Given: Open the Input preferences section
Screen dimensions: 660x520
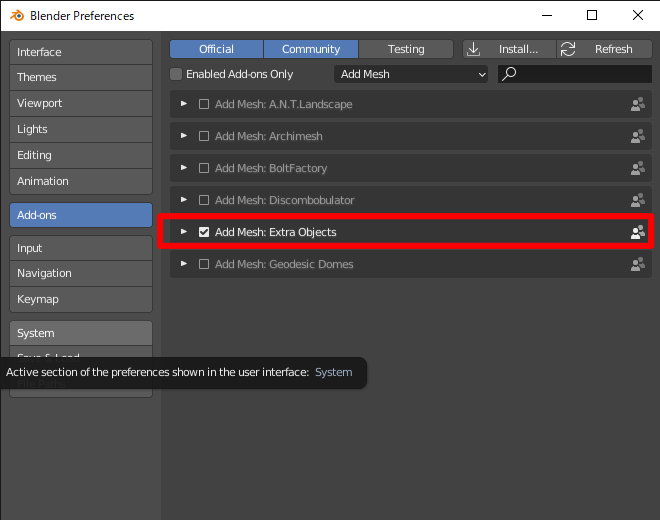Looking at the screenshot, I should [81, 248].
